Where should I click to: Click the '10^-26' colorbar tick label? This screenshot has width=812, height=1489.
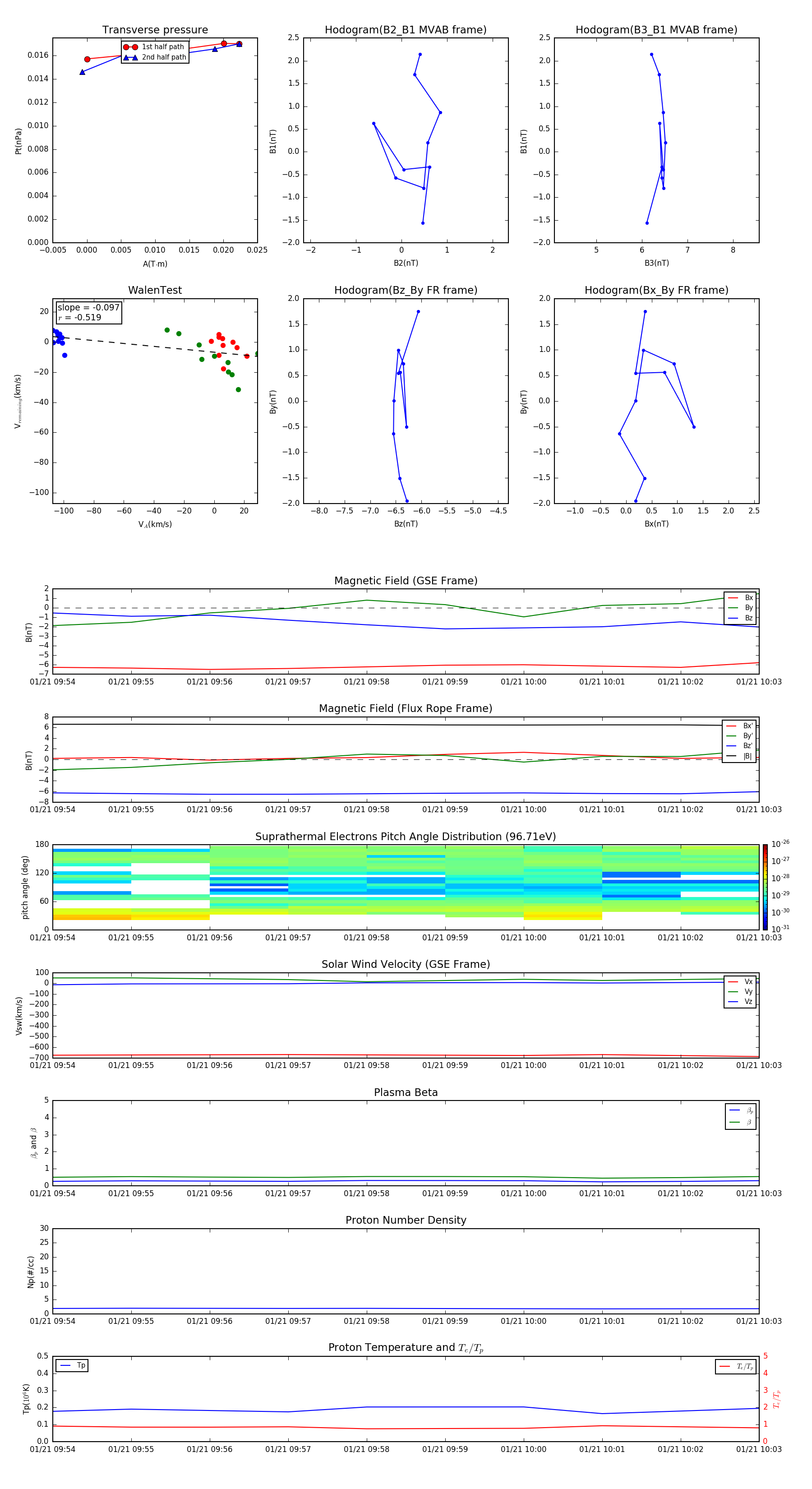pyautogui.click(x=780, y=844)
